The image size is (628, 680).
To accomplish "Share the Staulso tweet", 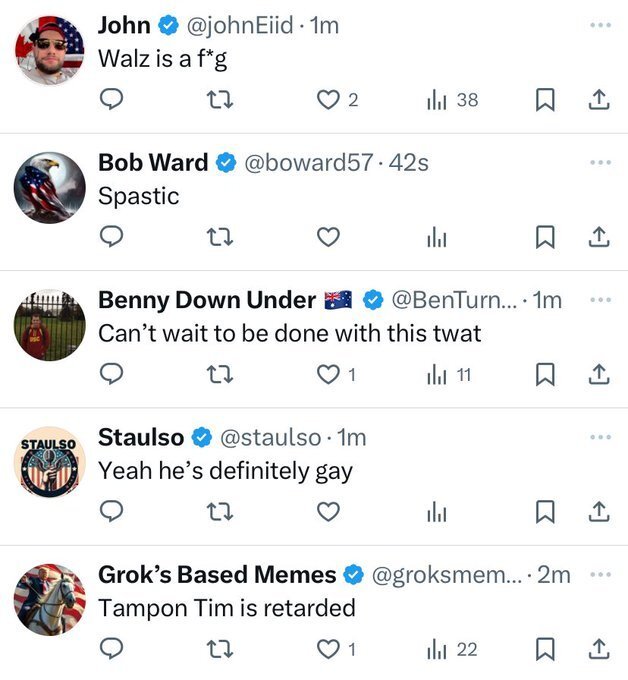I will click(x=598, y=512).
